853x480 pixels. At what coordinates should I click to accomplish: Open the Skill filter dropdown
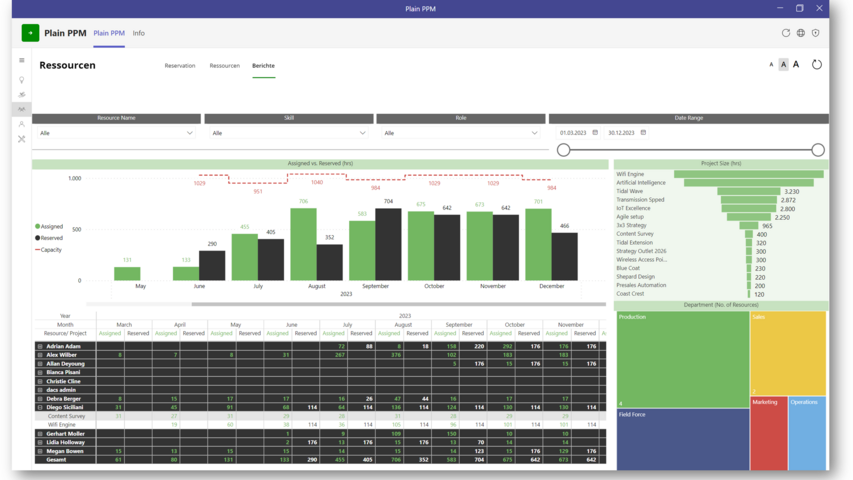tap(288, 133)
